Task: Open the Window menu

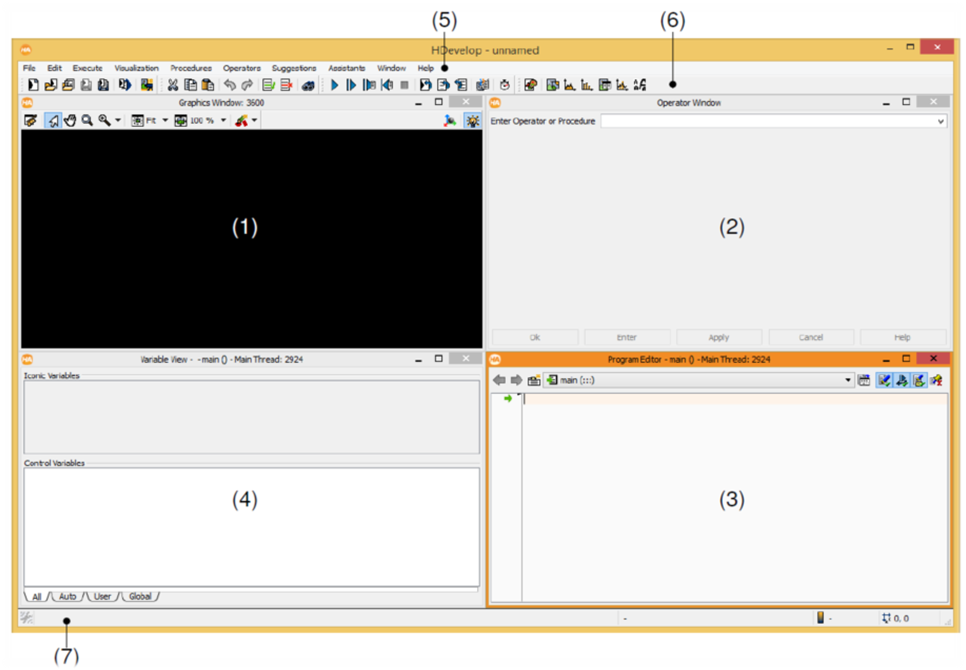Action: [x=391, y=68]
